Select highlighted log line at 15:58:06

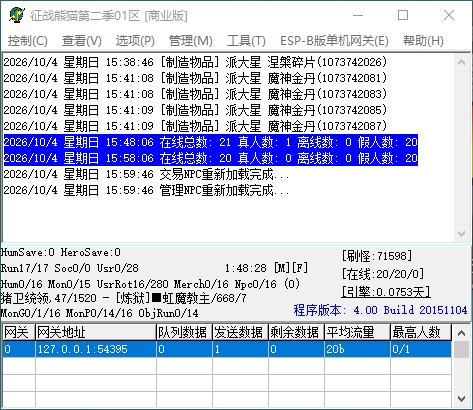point(211,158)
